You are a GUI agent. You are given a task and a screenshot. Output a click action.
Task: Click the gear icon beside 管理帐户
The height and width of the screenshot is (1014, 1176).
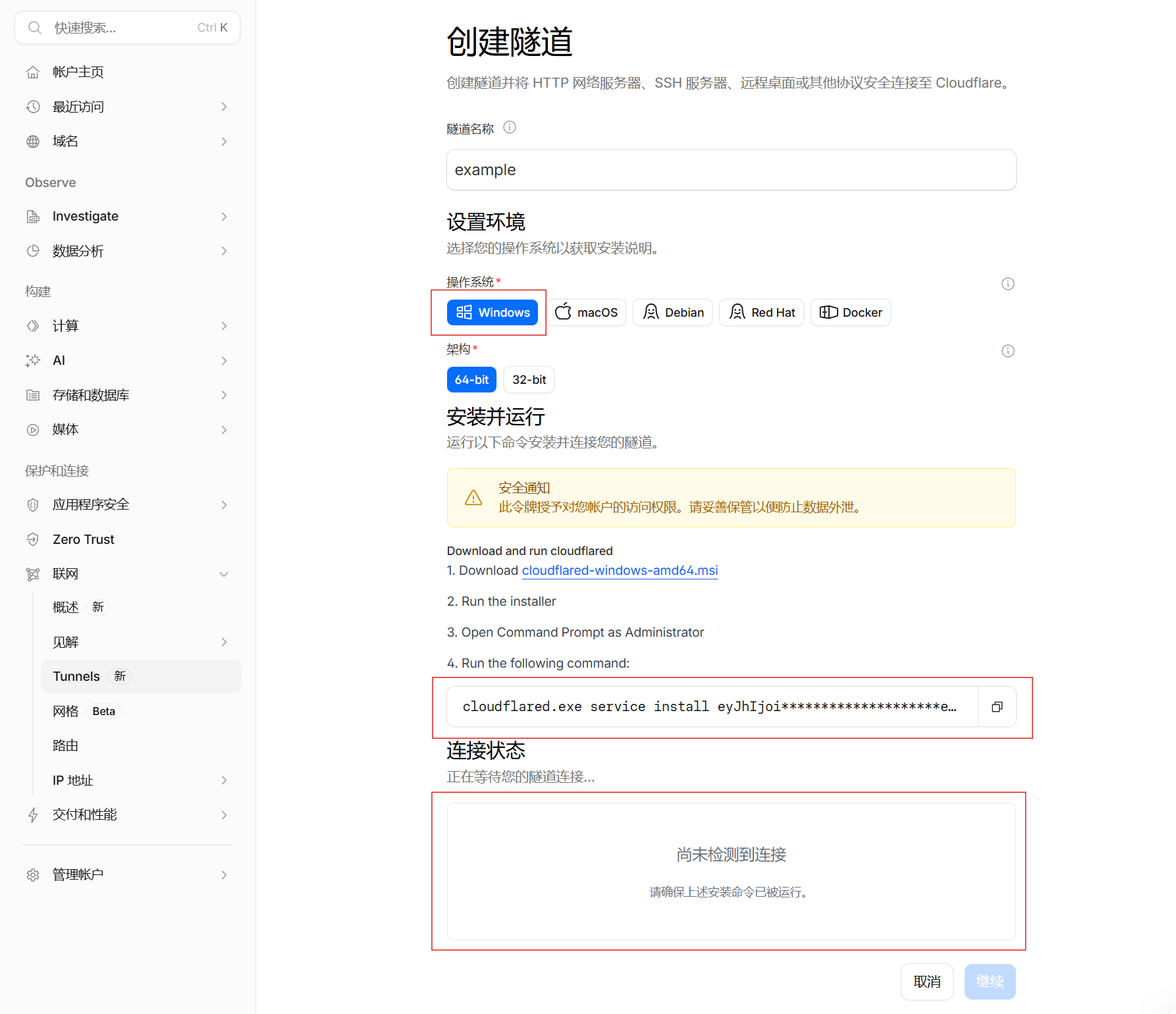tap(33, 875)
